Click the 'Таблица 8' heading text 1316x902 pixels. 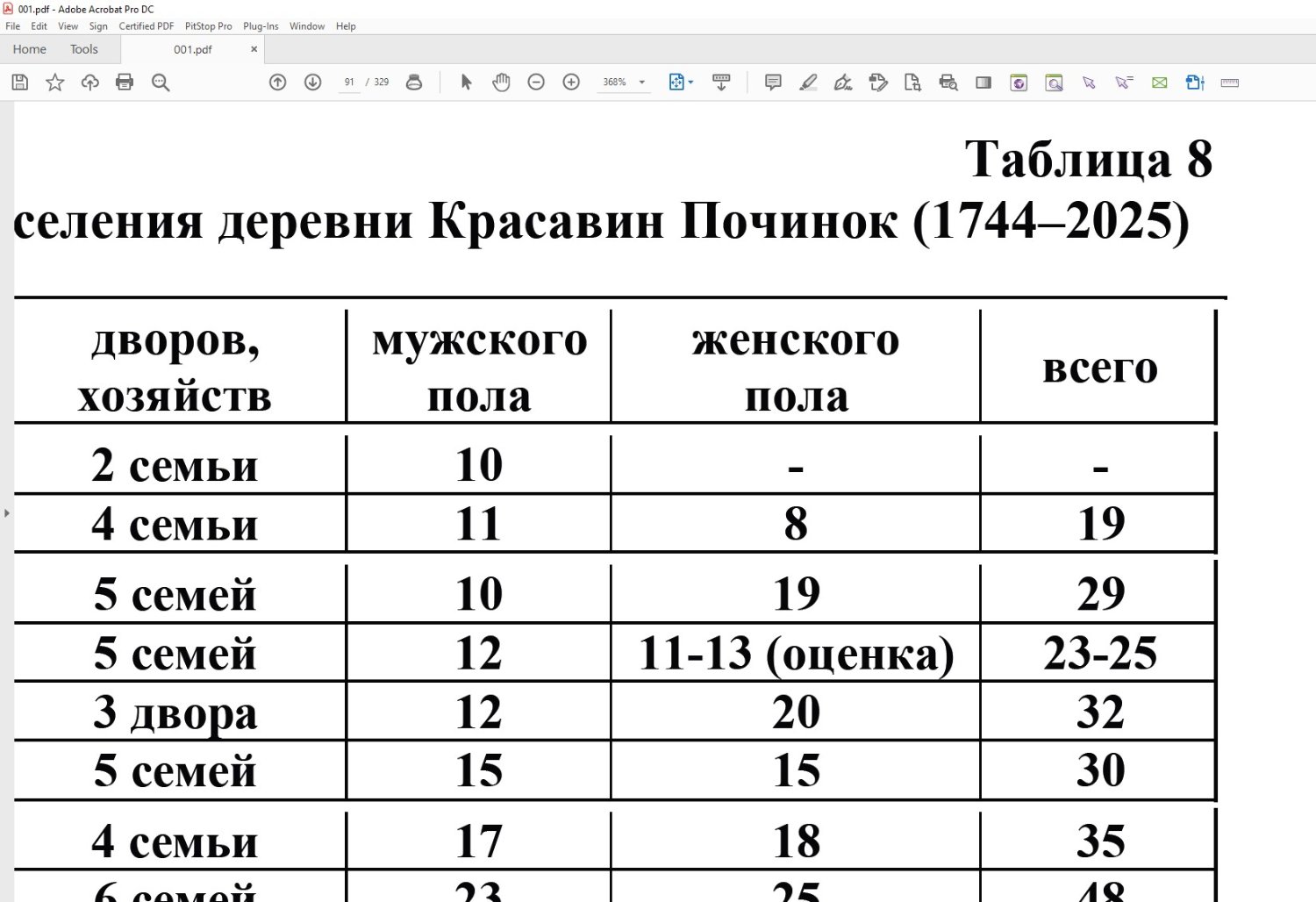[1088, 160]
